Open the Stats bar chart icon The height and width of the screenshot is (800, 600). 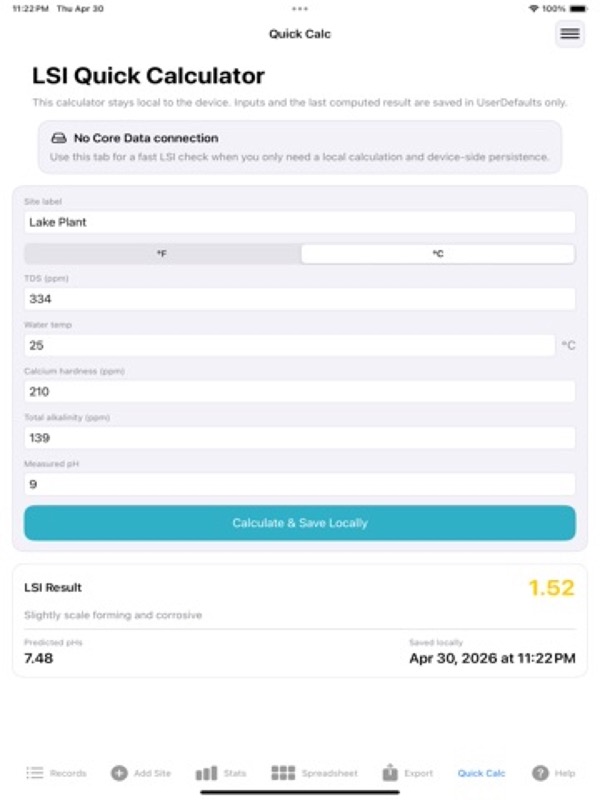coord(206,773)
